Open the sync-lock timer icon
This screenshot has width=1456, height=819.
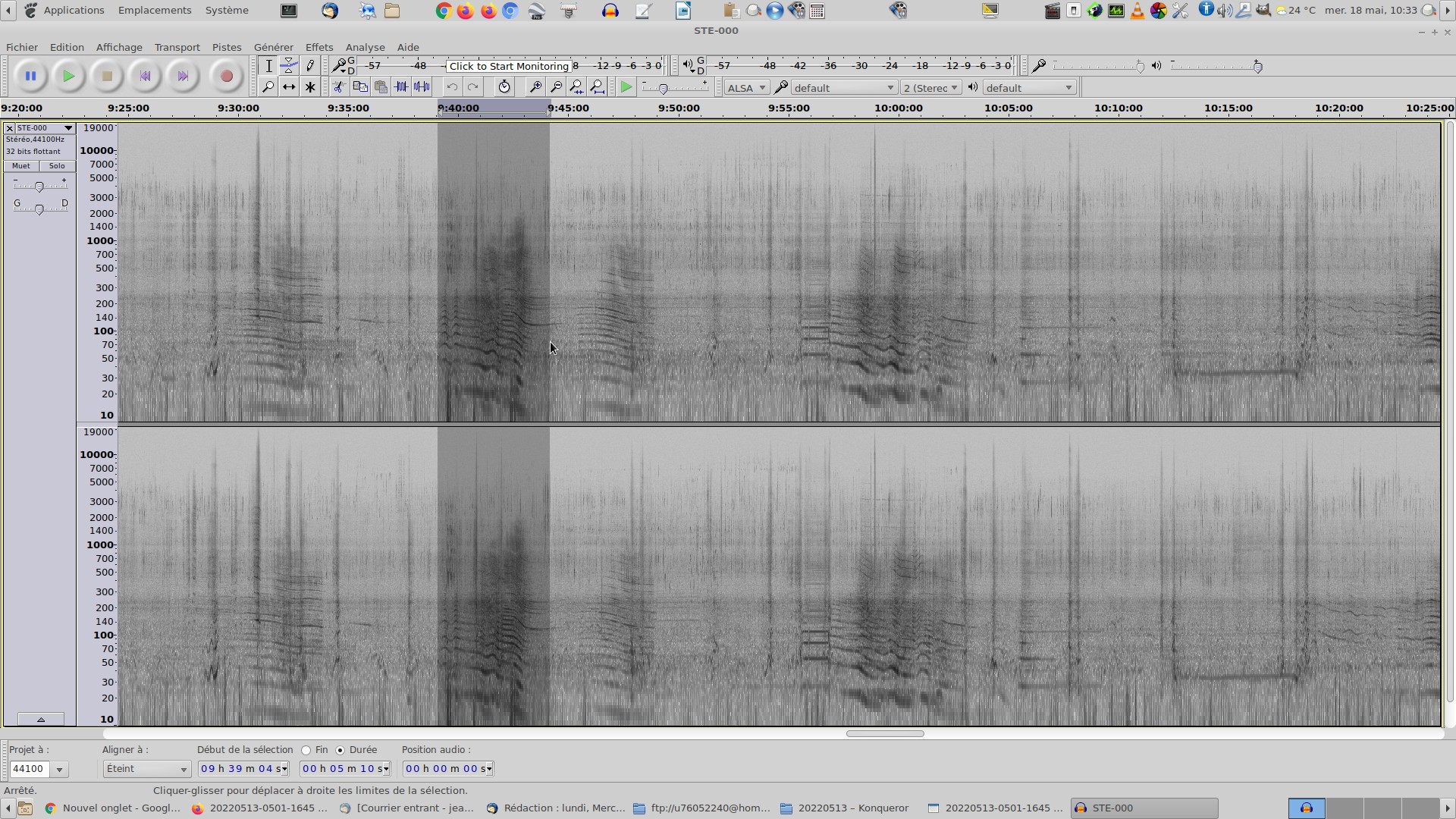[x=504, y=87]
